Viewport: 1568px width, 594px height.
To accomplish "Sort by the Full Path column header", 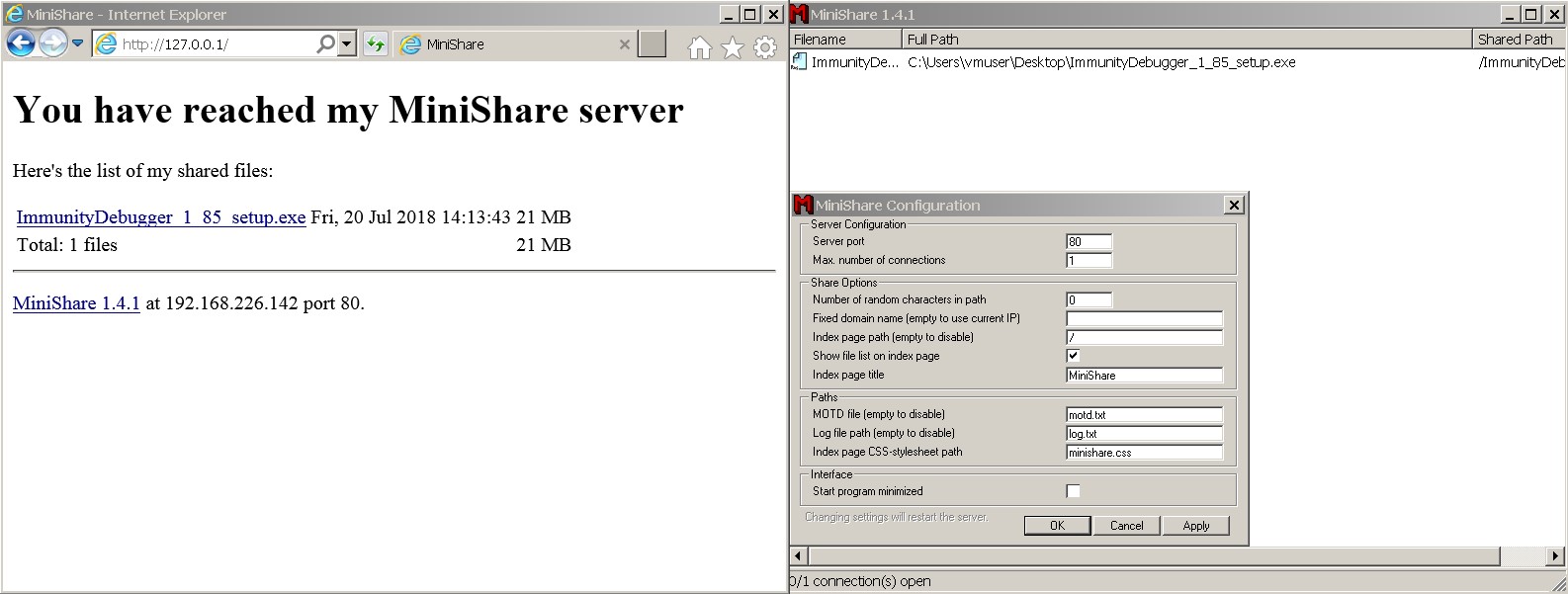I will pyautogui.click(x=1187, y=40).
